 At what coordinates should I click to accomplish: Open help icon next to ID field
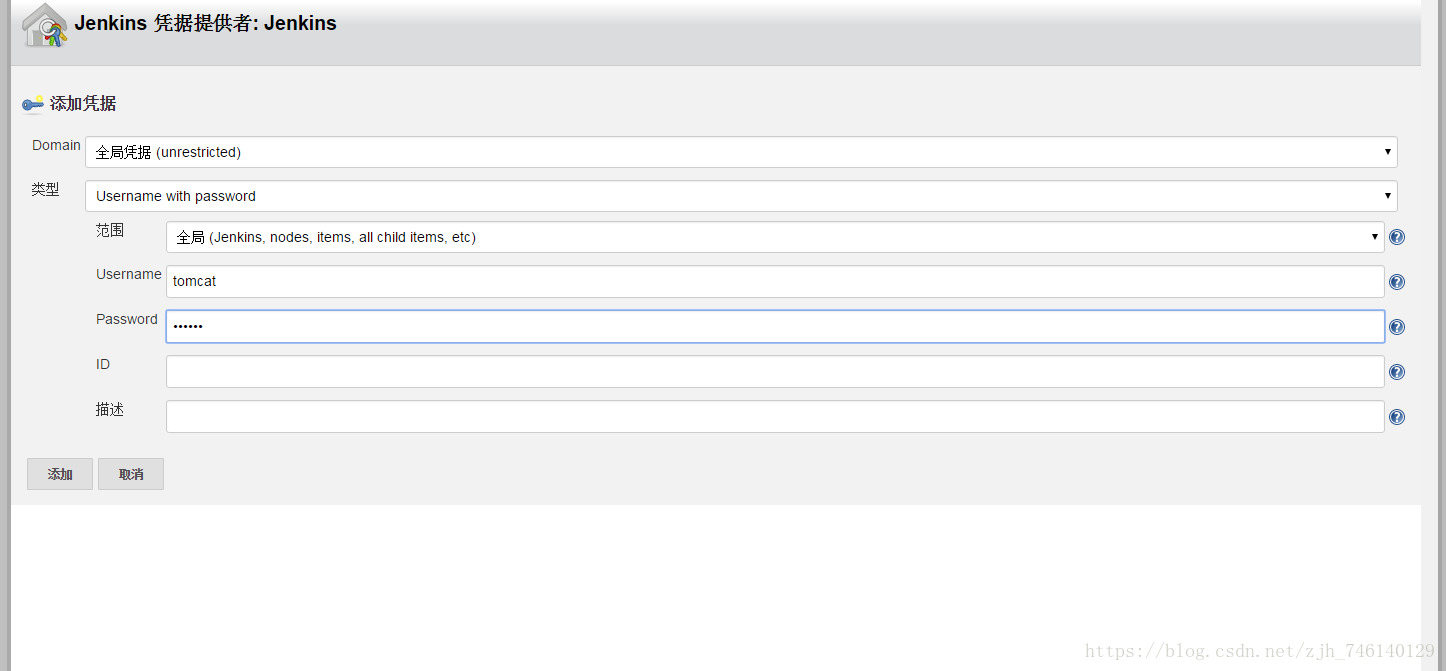1397,372
